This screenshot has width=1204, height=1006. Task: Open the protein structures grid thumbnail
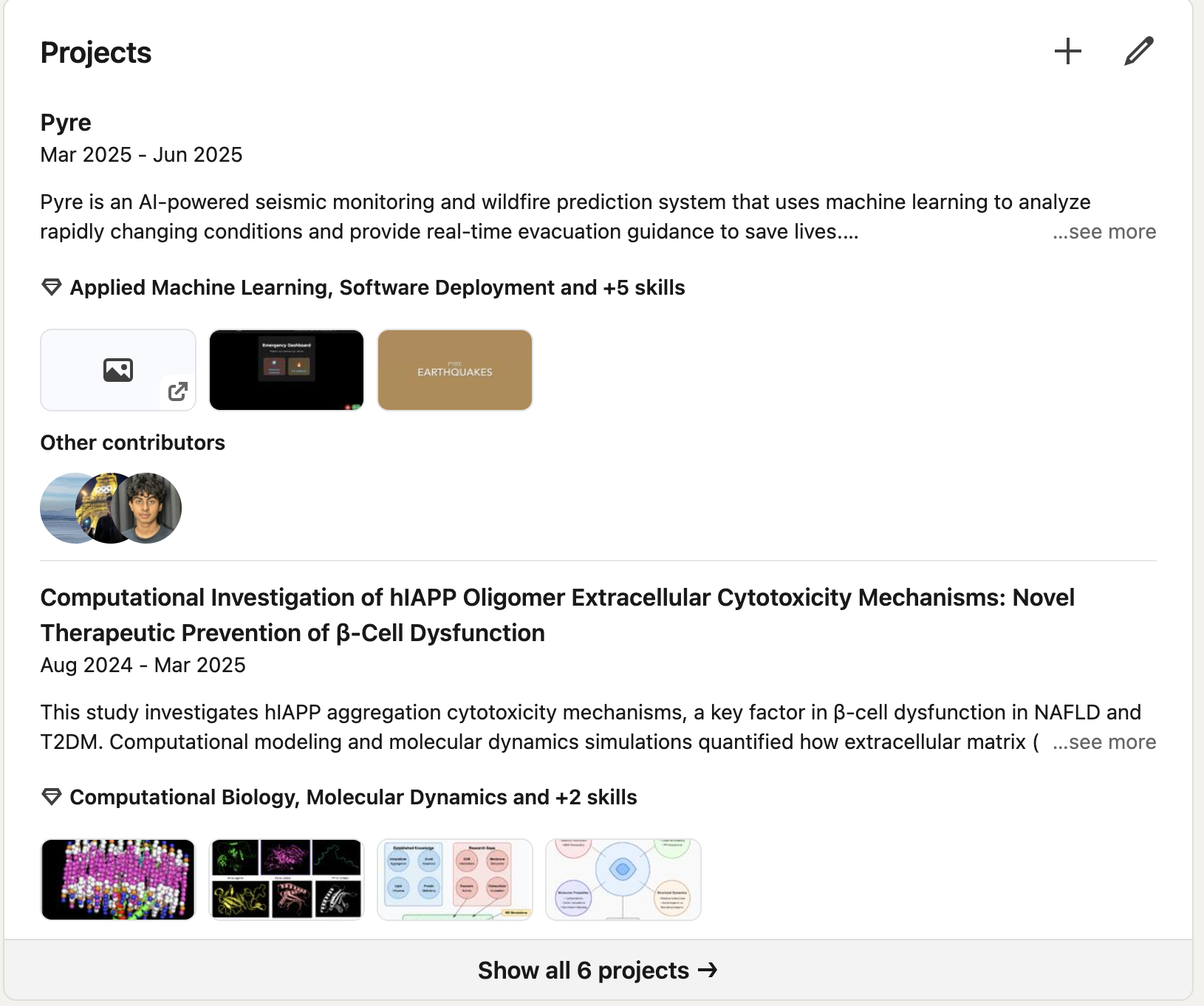pyautogui.click(x=287, y=880)
